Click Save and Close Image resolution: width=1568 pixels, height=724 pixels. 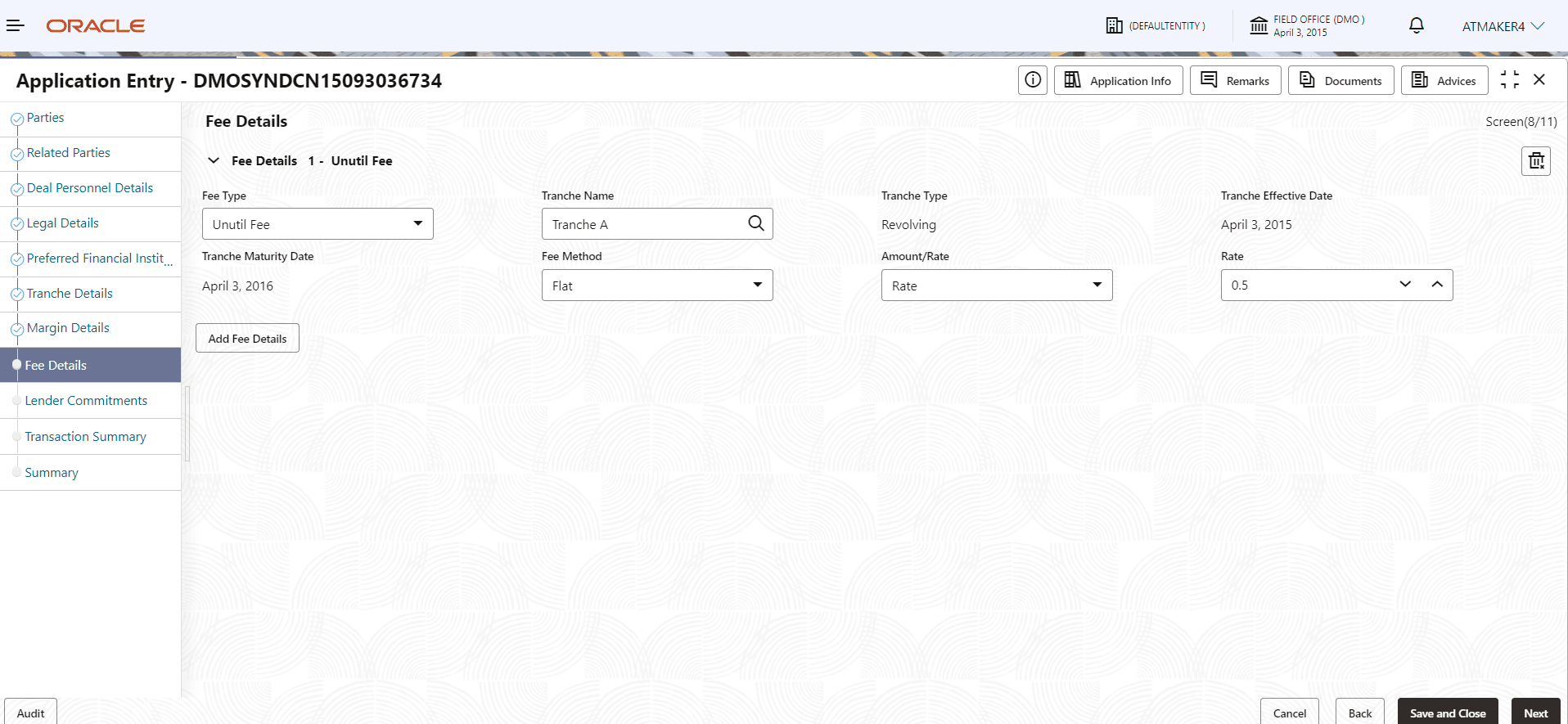coord(1448,712)
